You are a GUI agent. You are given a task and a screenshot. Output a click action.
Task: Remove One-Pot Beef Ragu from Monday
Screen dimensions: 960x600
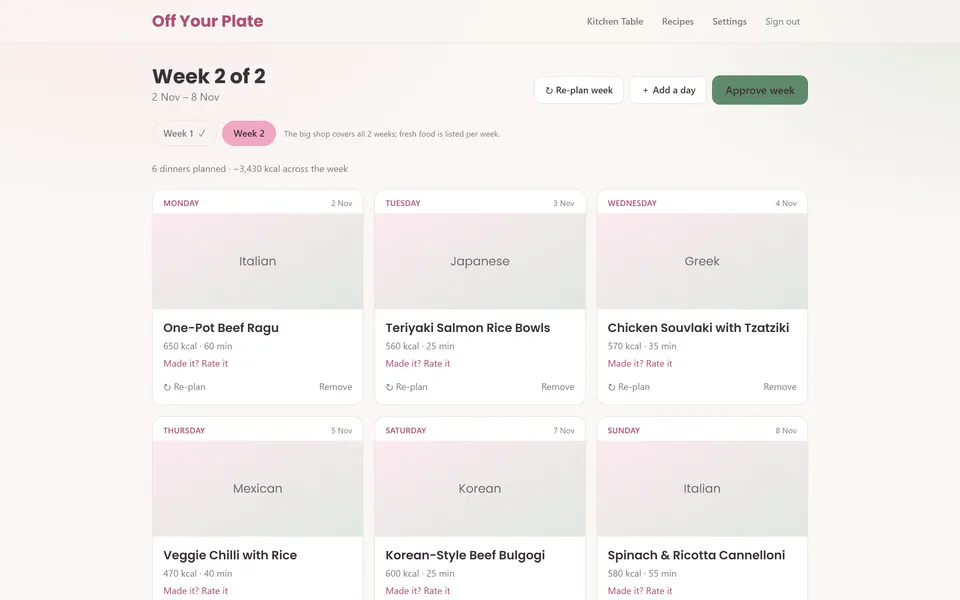(336, 387)
